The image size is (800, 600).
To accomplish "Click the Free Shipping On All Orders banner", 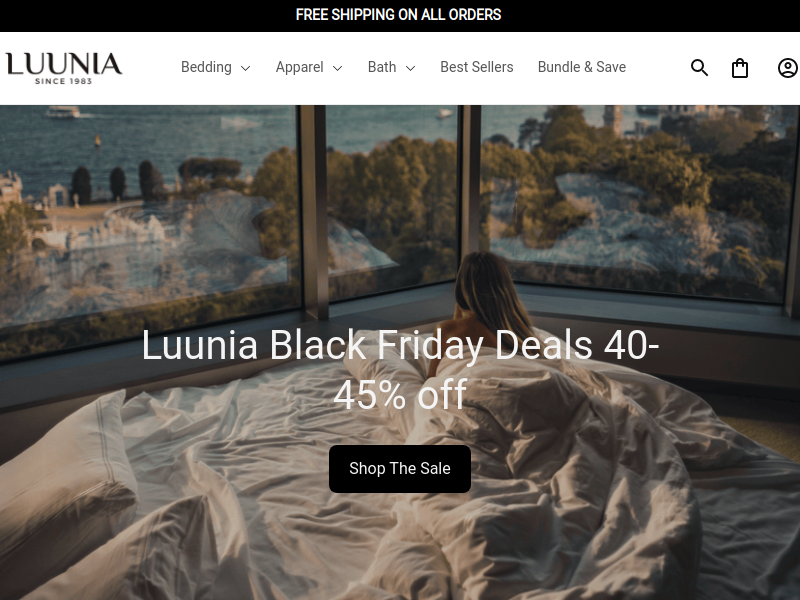I will click(x=398, y=15).
